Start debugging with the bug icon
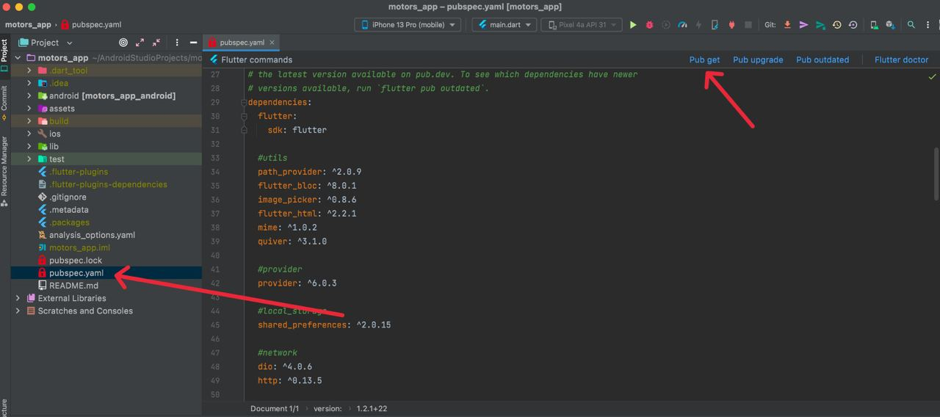The height and width of the screenshot is (417, 940). (x=649, y=25)
